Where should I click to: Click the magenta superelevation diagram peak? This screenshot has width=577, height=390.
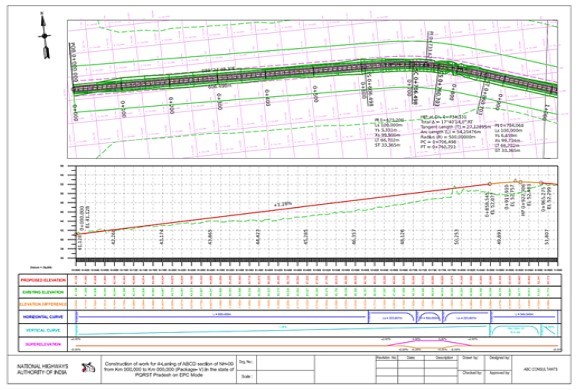[429, 341]
